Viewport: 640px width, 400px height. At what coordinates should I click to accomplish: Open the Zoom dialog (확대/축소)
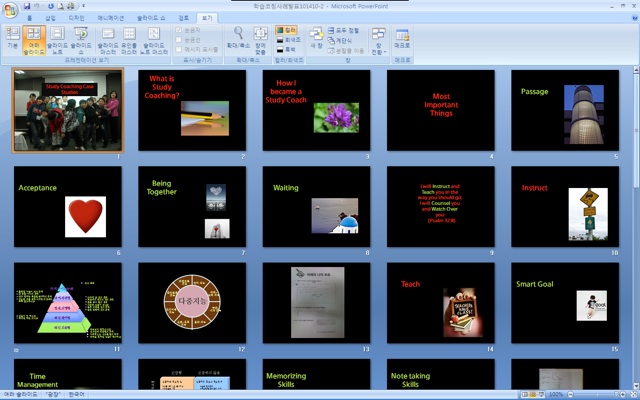tap(238, 38)
